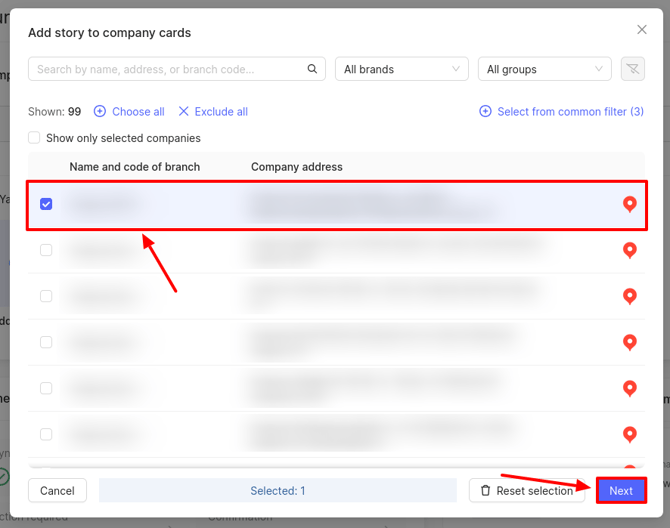Check the second company row checkbox
Viewport: 670px width, 528px height.
pos(46,250)
